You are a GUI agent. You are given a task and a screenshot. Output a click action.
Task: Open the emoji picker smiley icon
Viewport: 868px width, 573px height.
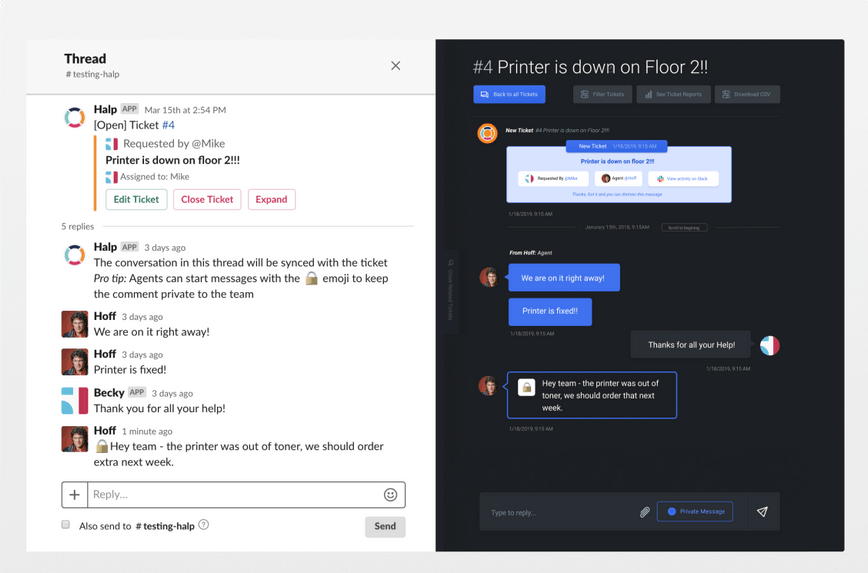point(390,494)
